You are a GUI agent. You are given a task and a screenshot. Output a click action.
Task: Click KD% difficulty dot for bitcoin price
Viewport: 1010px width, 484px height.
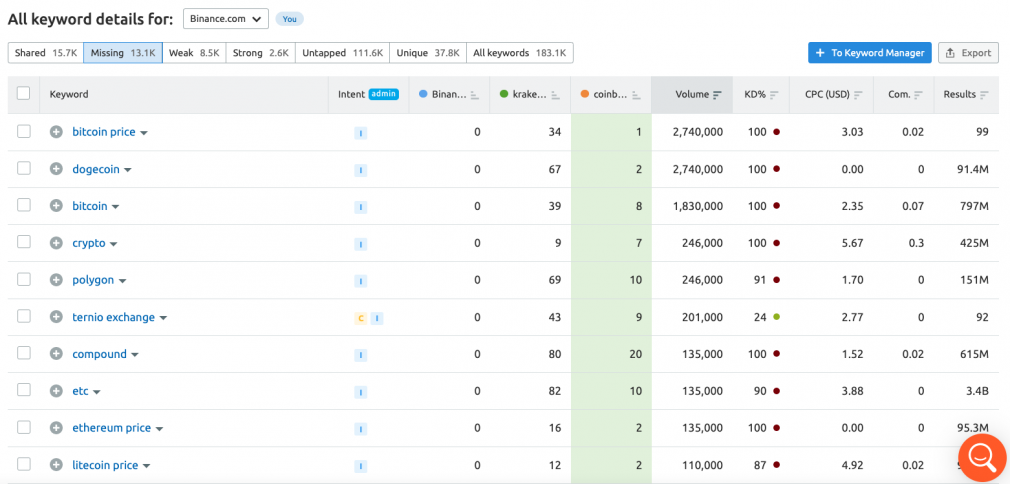[777, 132]
